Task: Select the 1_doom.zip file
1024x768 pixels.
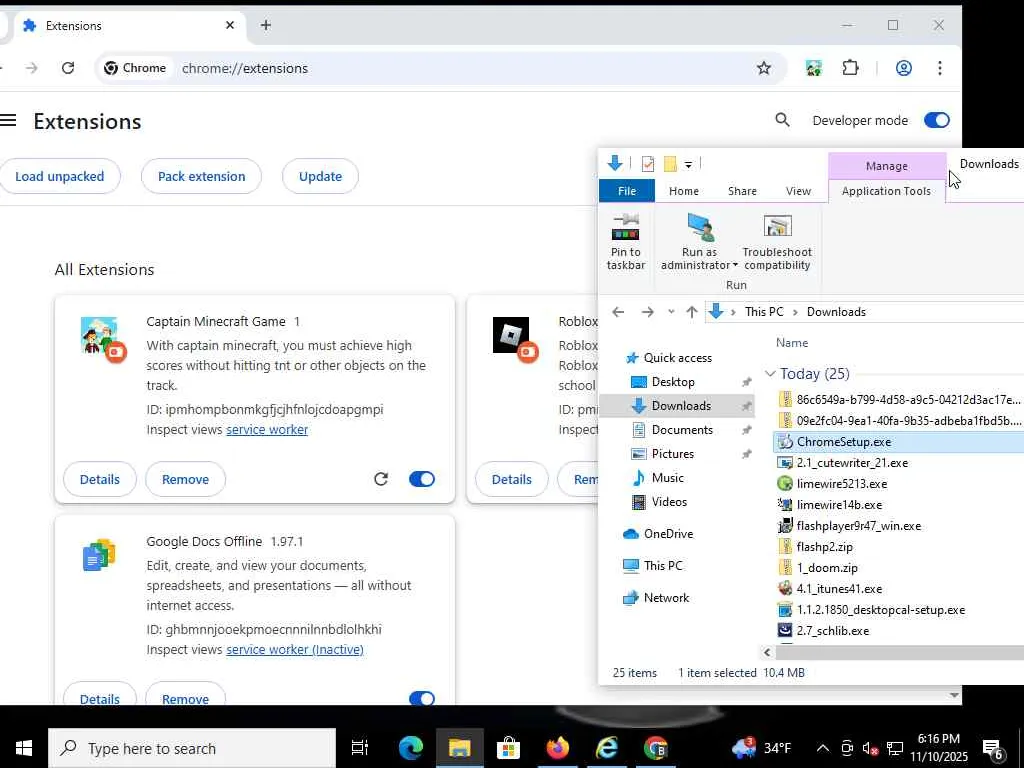Action: pos(827,568)
